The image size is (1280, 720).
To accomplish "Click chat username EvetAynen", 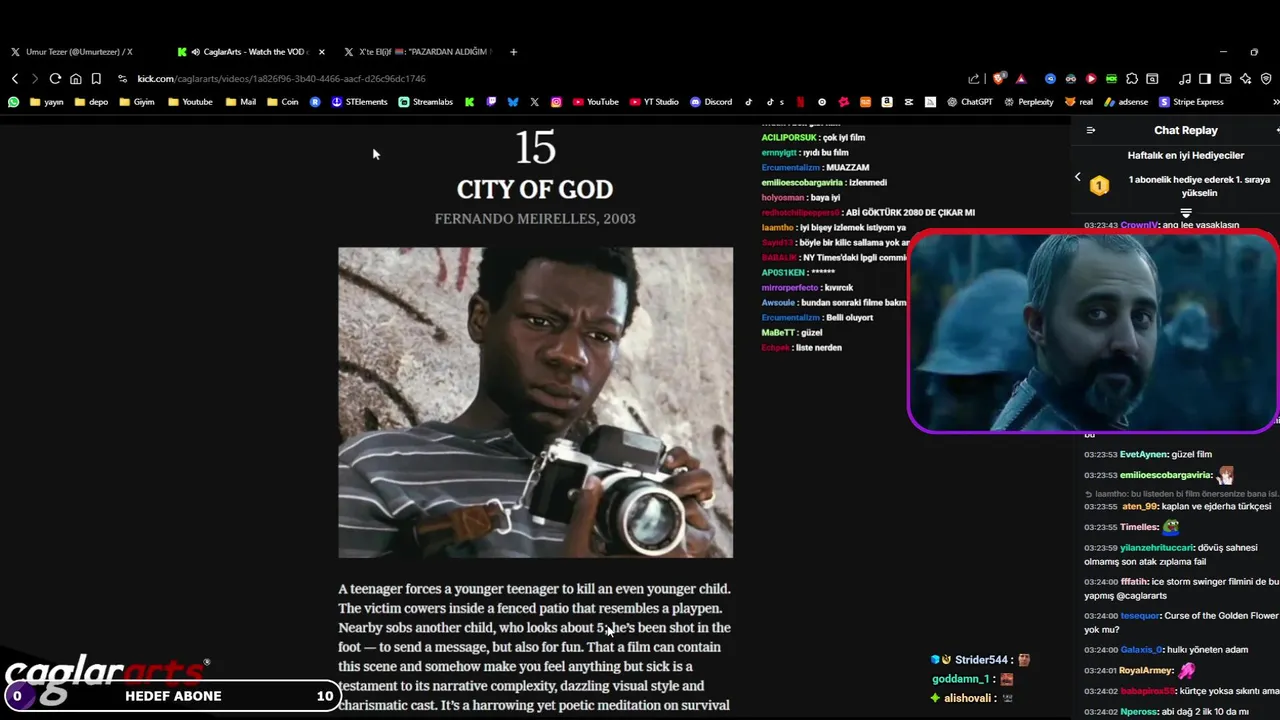I will click(1145, 454).
